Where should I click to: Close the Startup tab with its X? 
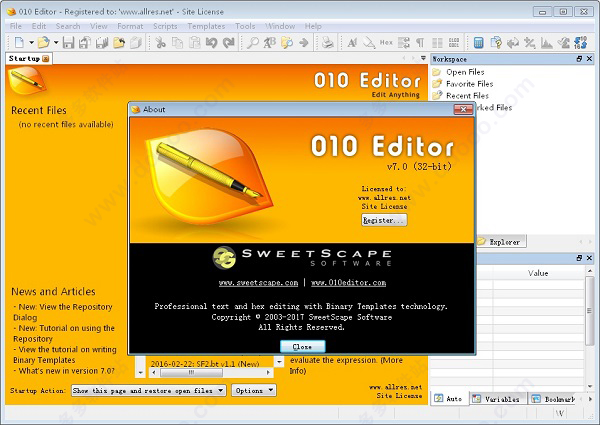pos(46,59)
